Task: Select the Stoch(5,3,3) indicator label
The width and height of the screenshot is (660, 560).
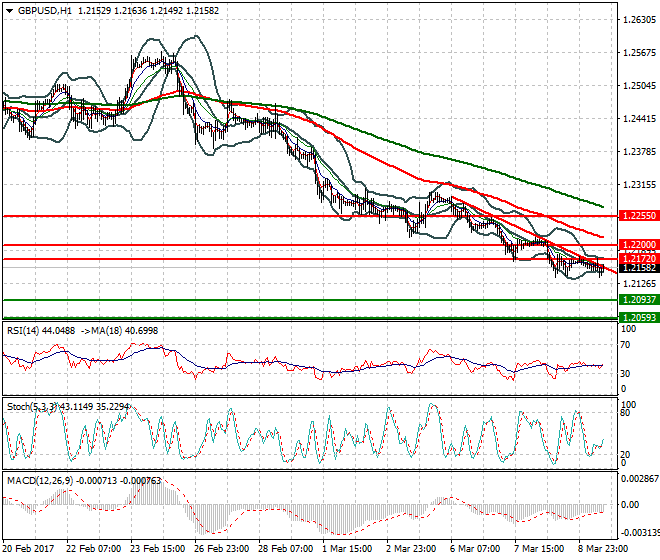Action: [x=32, y=407]
